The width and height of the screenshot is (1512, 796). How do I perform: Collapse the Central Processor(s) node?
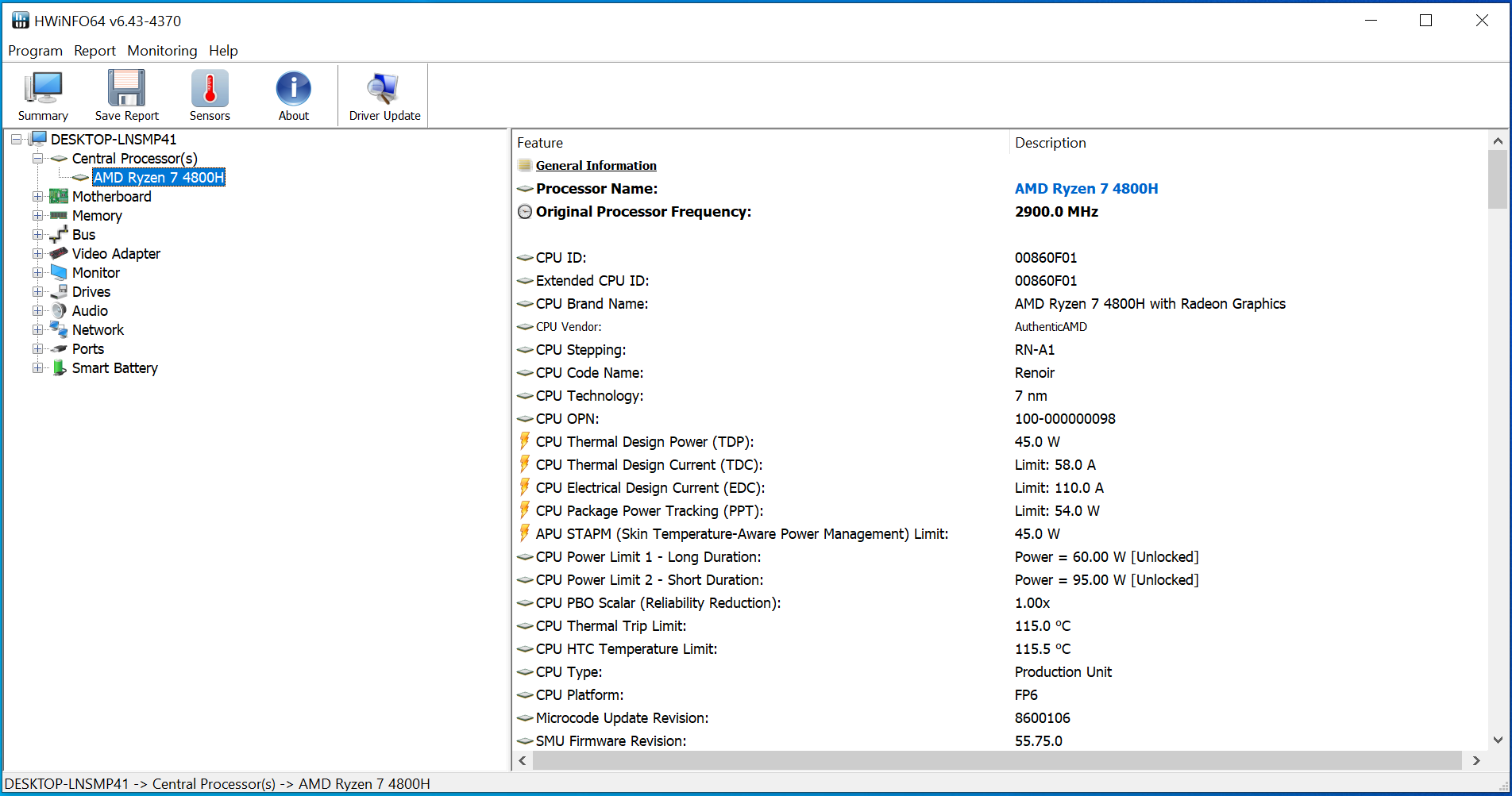(37, 159)
